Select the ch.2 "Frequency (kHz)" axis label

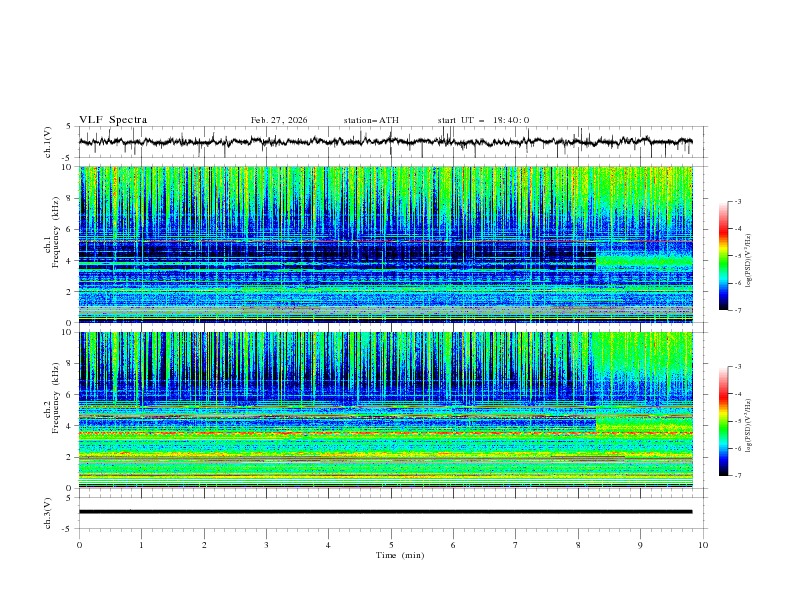56,398
